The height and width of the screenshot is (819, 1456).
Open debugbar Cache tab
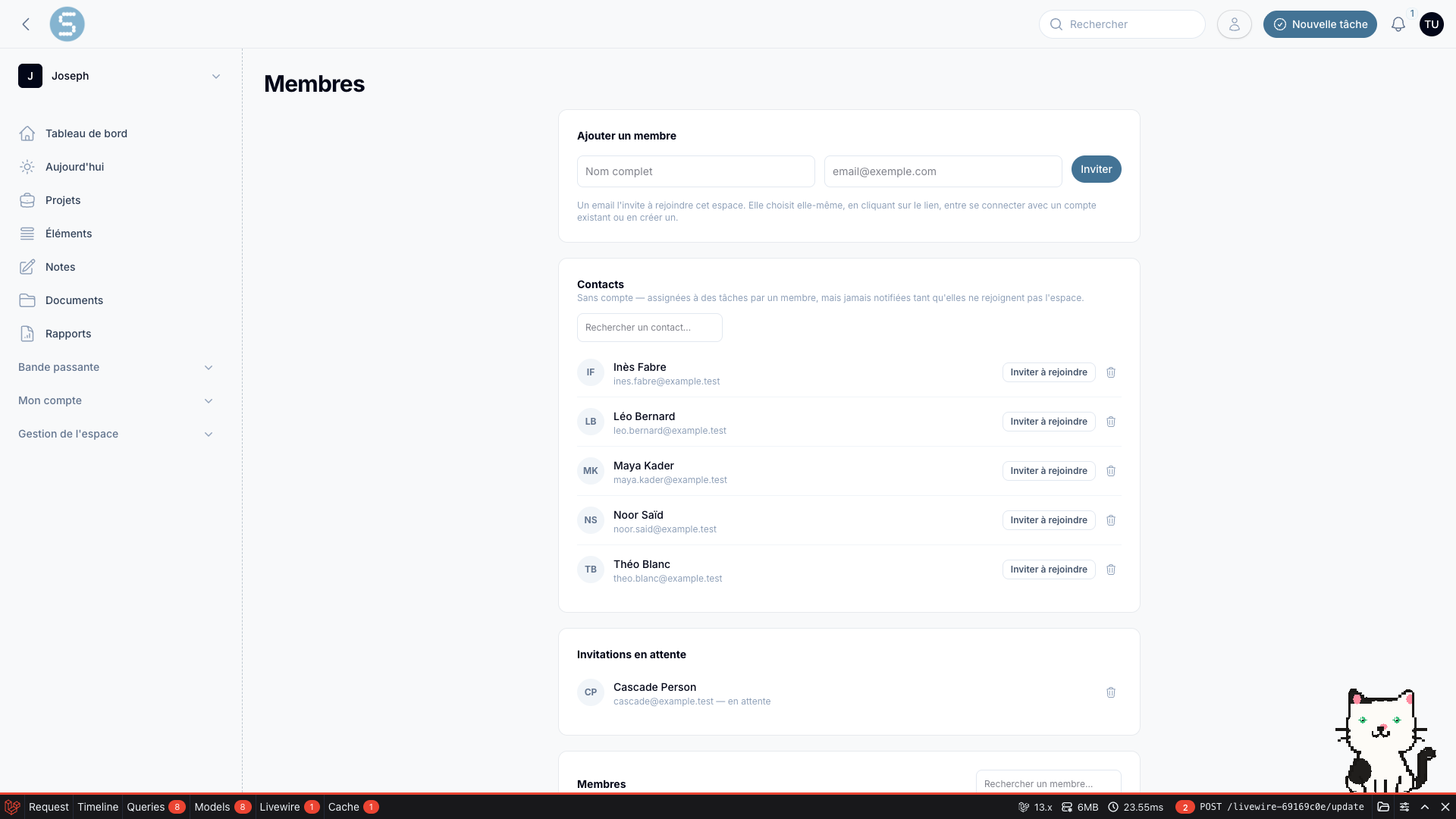[x=353, y=807]
